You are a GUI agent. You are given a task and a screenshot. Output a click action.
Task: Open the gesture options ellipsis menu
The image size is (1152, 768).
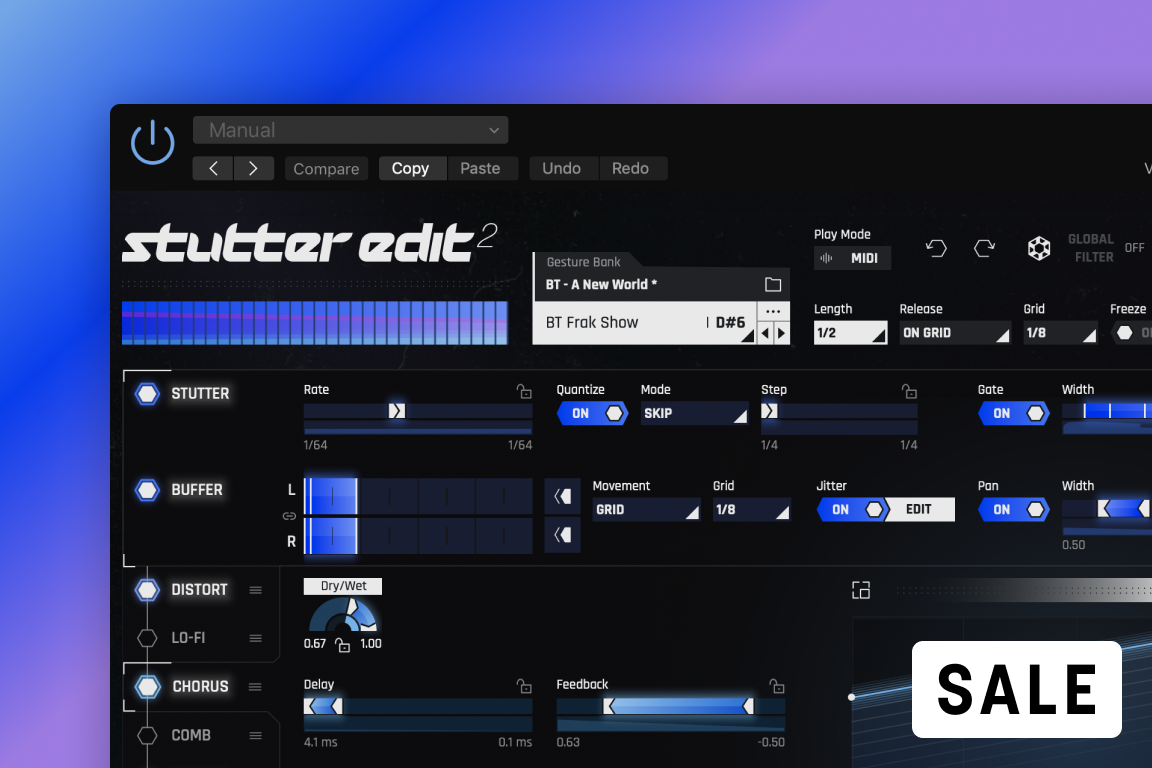click(773, 312)
